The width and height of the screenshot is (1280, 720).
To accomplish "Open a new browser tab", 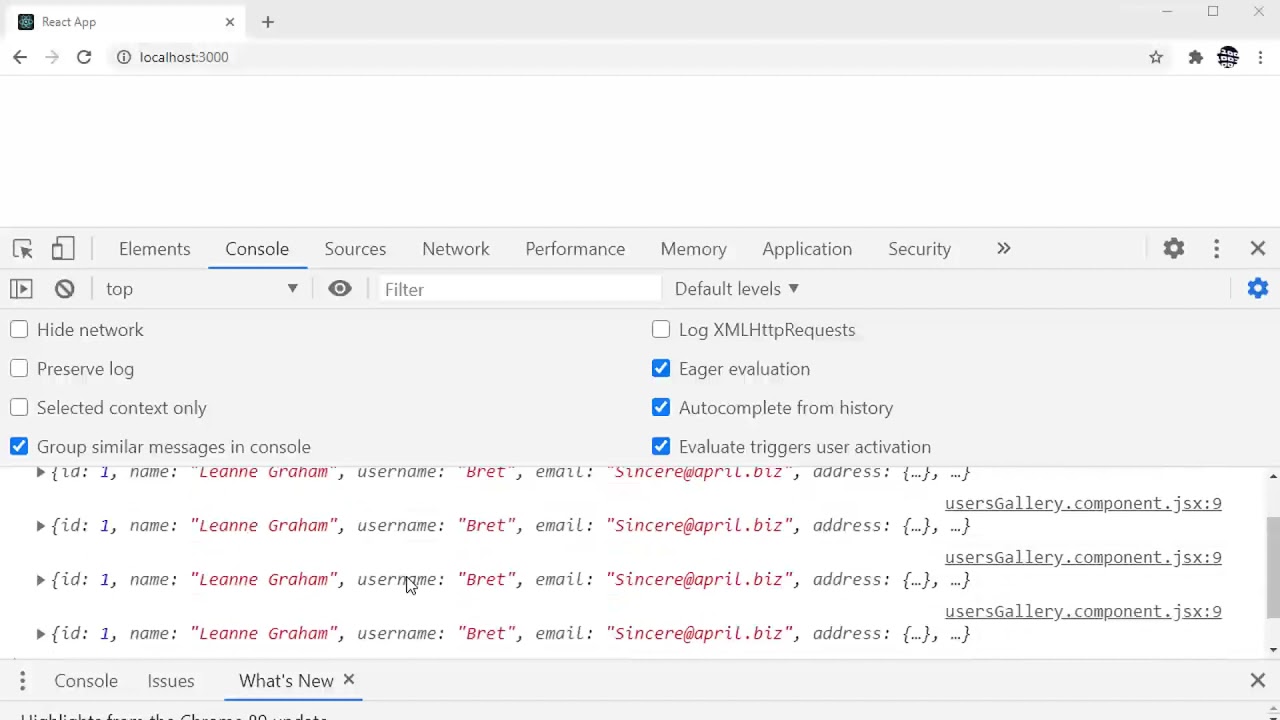I will click(267, 22).
